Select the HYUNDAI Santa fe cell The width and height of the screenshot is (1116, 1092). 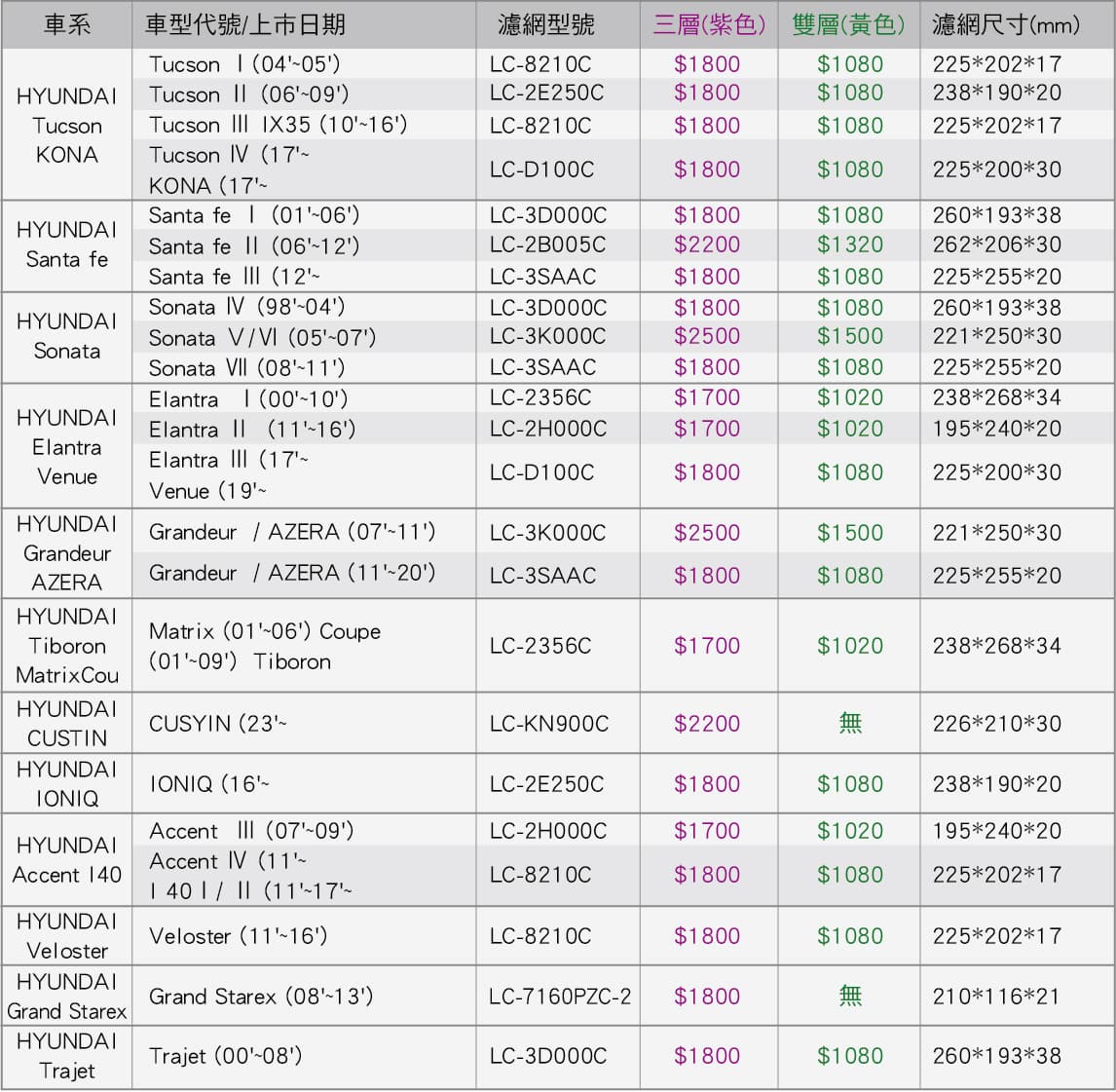67,245
